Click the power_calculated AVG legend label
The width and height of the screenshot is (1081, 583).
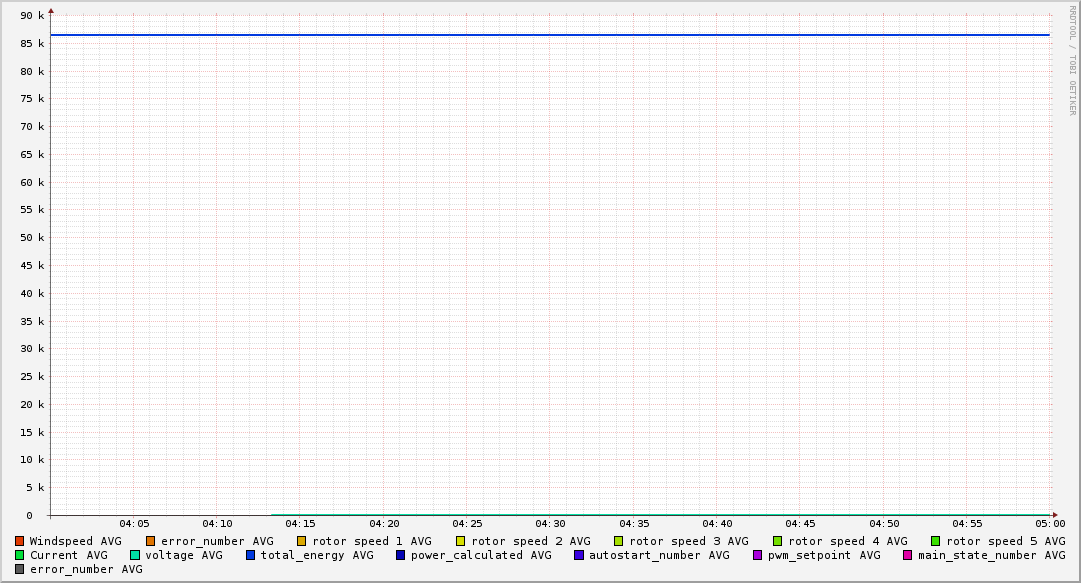(x=480, y=555)
